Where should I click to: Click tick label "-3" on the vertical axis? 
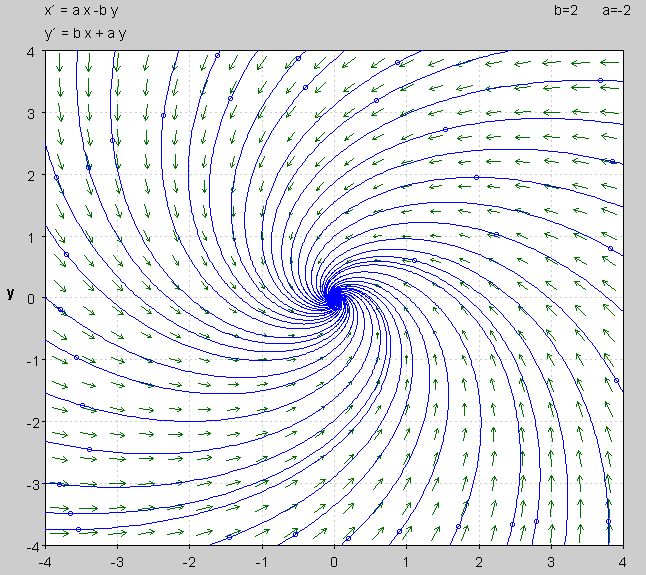click(31, 484)
